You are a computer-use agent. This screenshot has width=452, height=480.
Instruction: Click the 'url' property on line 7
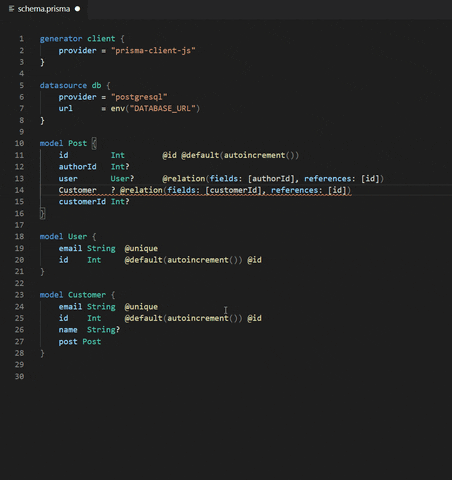tap(66, 109)
